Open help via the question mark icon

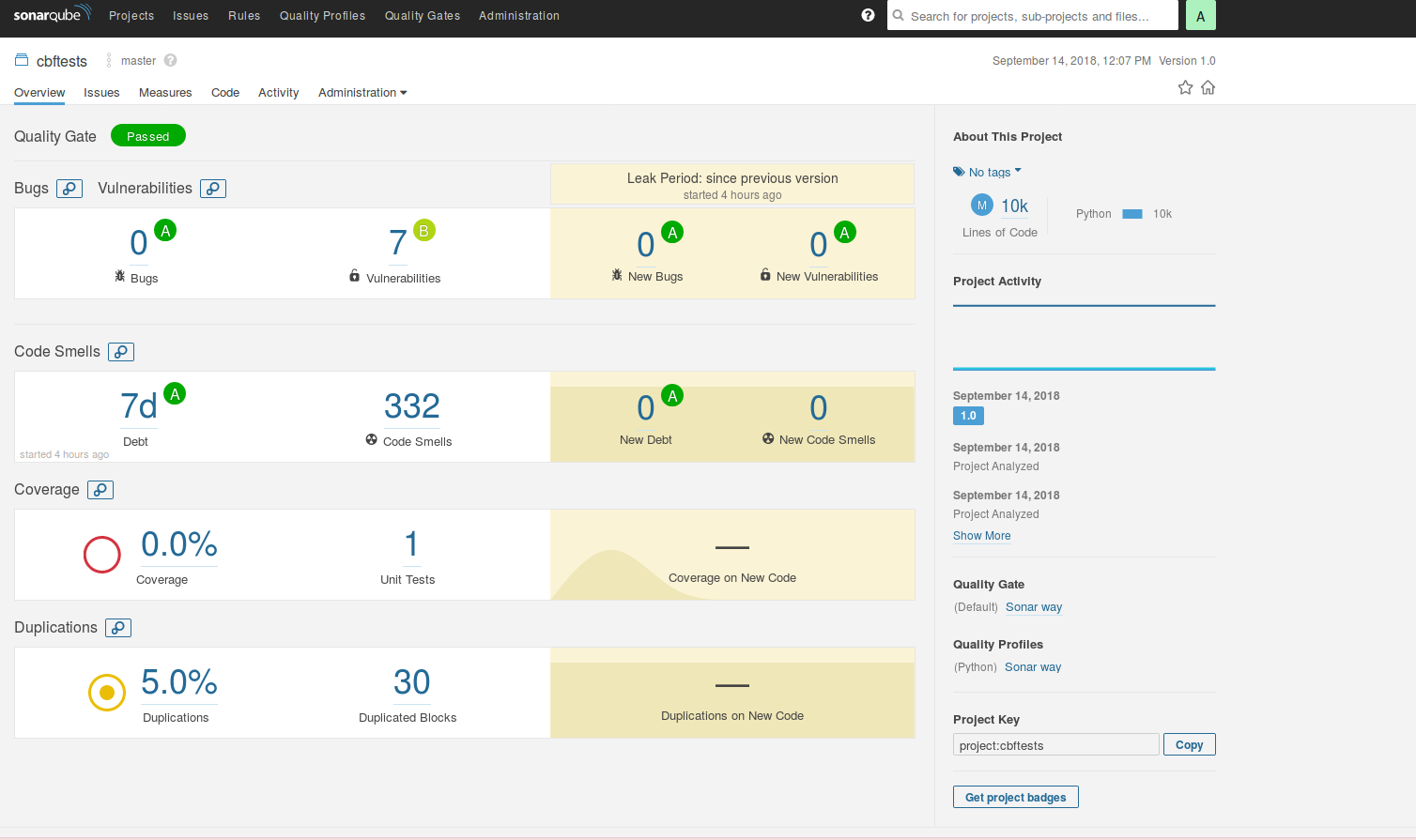(868, 15)
